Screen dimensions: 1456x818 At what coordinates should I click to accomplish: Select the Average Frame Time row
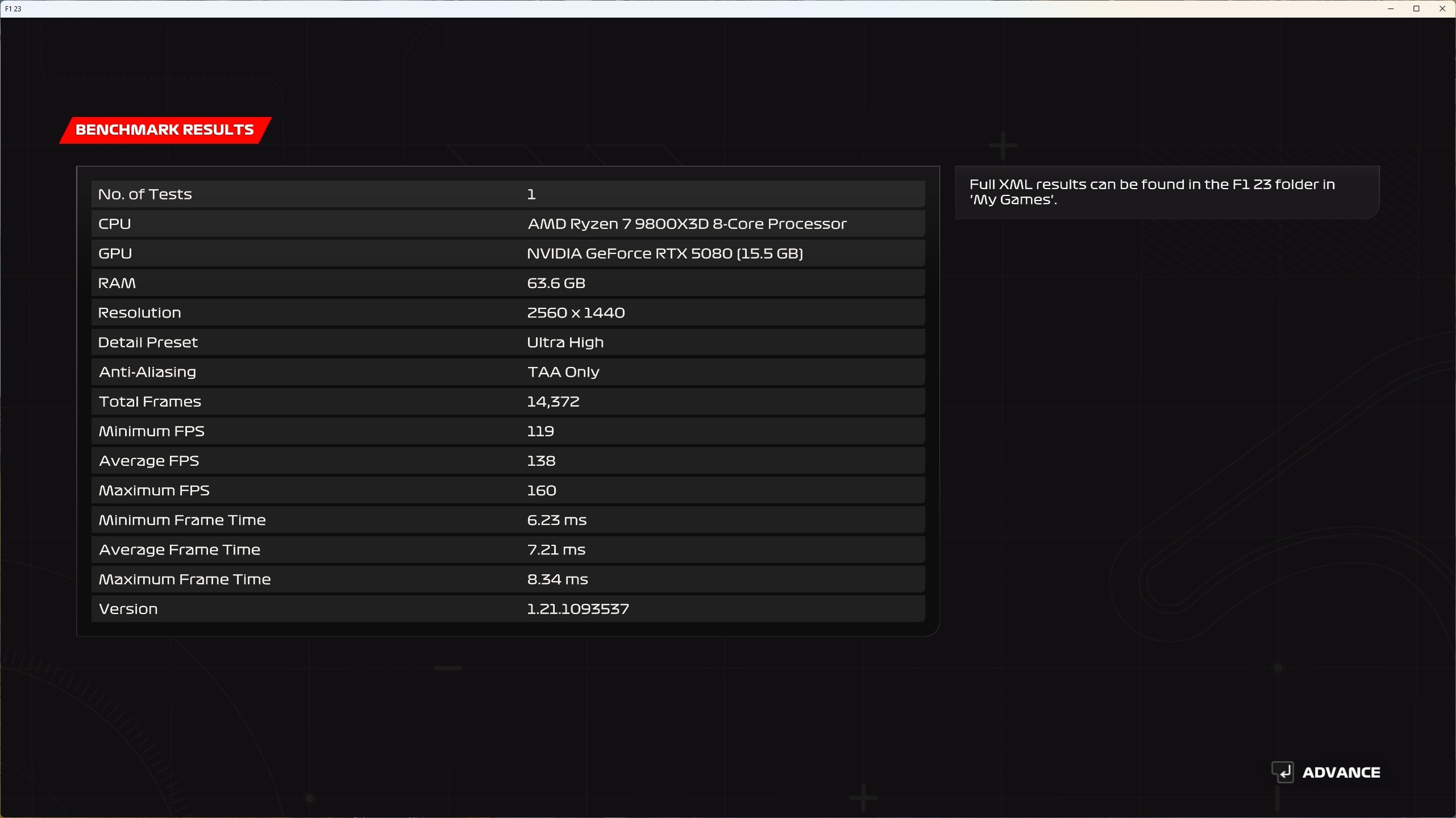pos(507,549)
